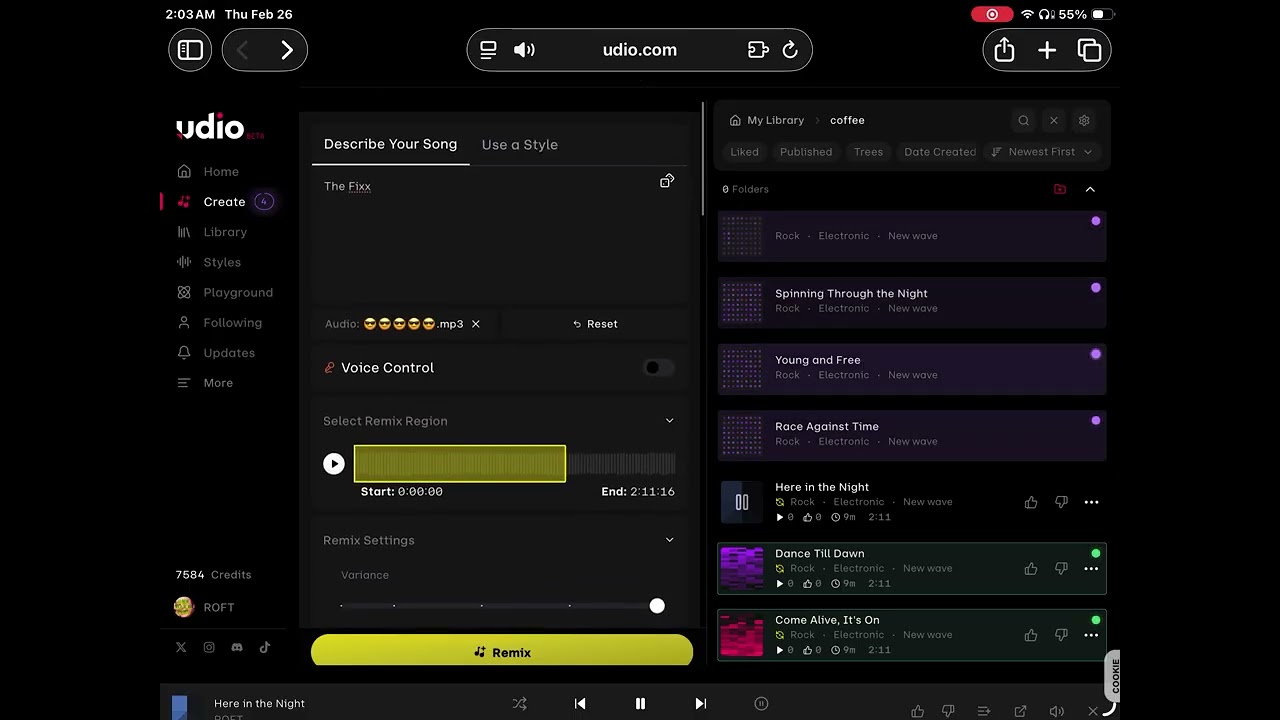The image size is (1280, 720).
Task: Toggle shuffle in the player bar
Action: [x=520, y=704]
